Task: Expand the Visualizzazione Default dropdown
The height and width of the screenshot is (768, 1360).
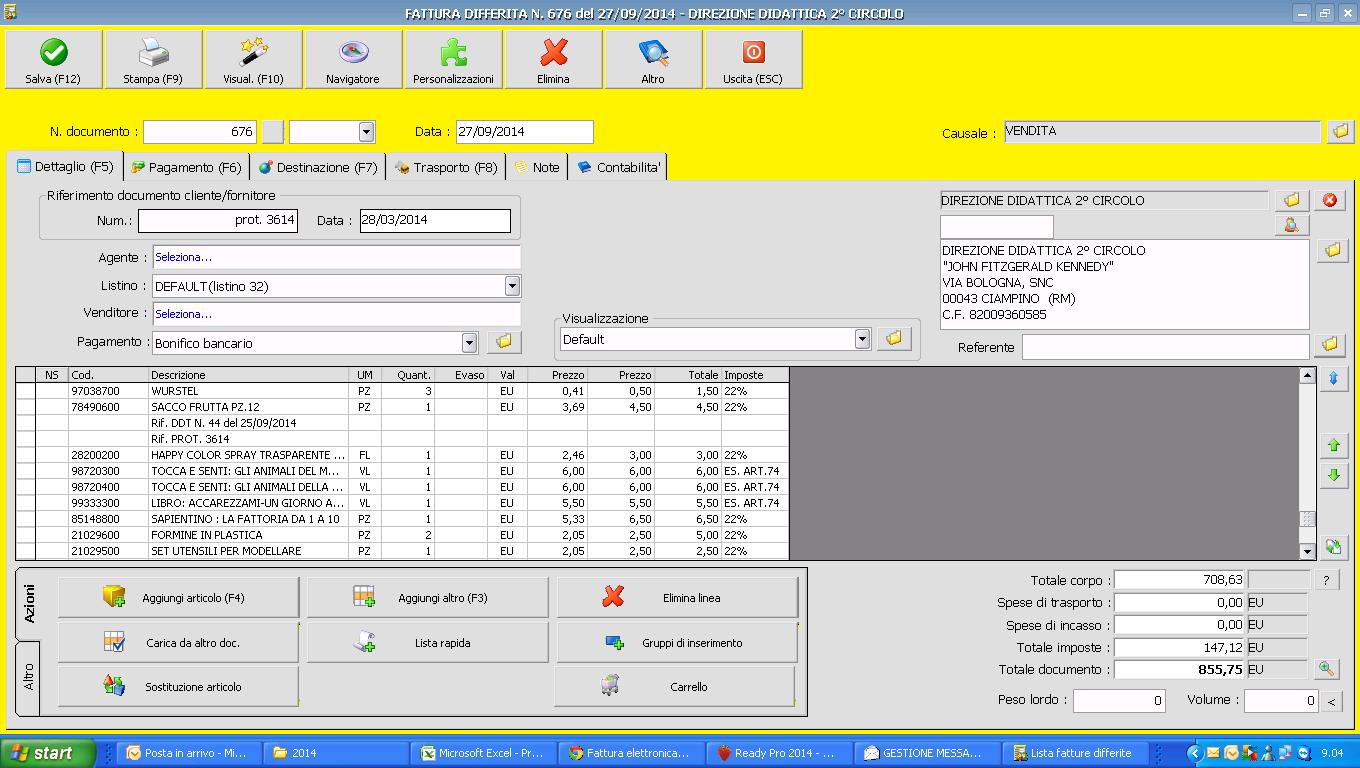Action: pos(862,340)
